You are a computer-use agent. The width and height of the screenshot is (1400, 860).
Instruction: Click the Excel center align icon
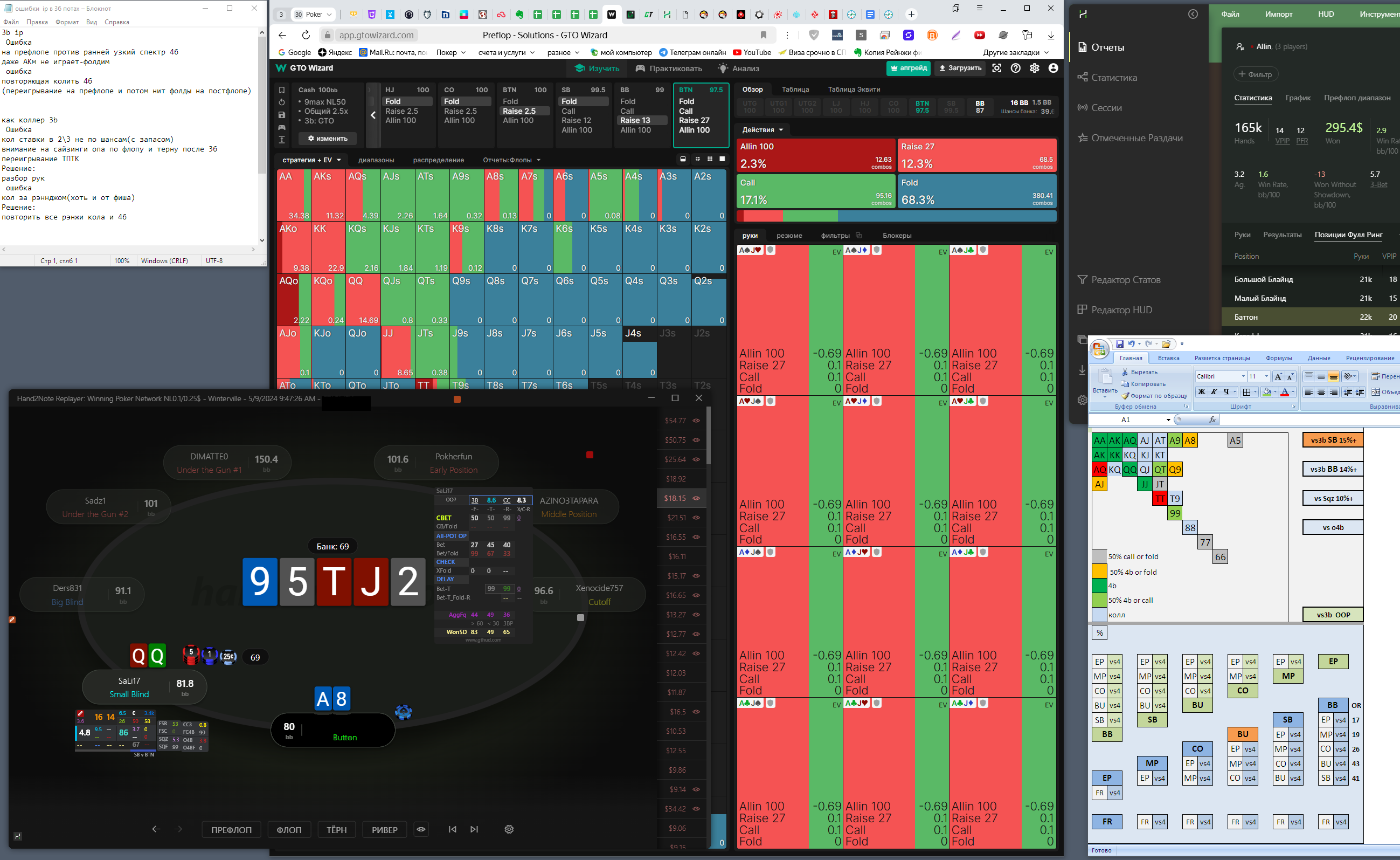[1321, 392]
